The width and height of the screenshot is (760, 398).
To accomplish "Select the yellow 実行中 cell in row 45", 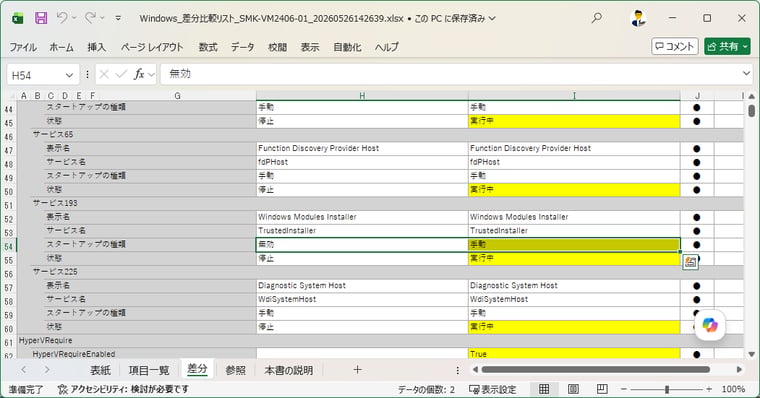I will point(574,121).
